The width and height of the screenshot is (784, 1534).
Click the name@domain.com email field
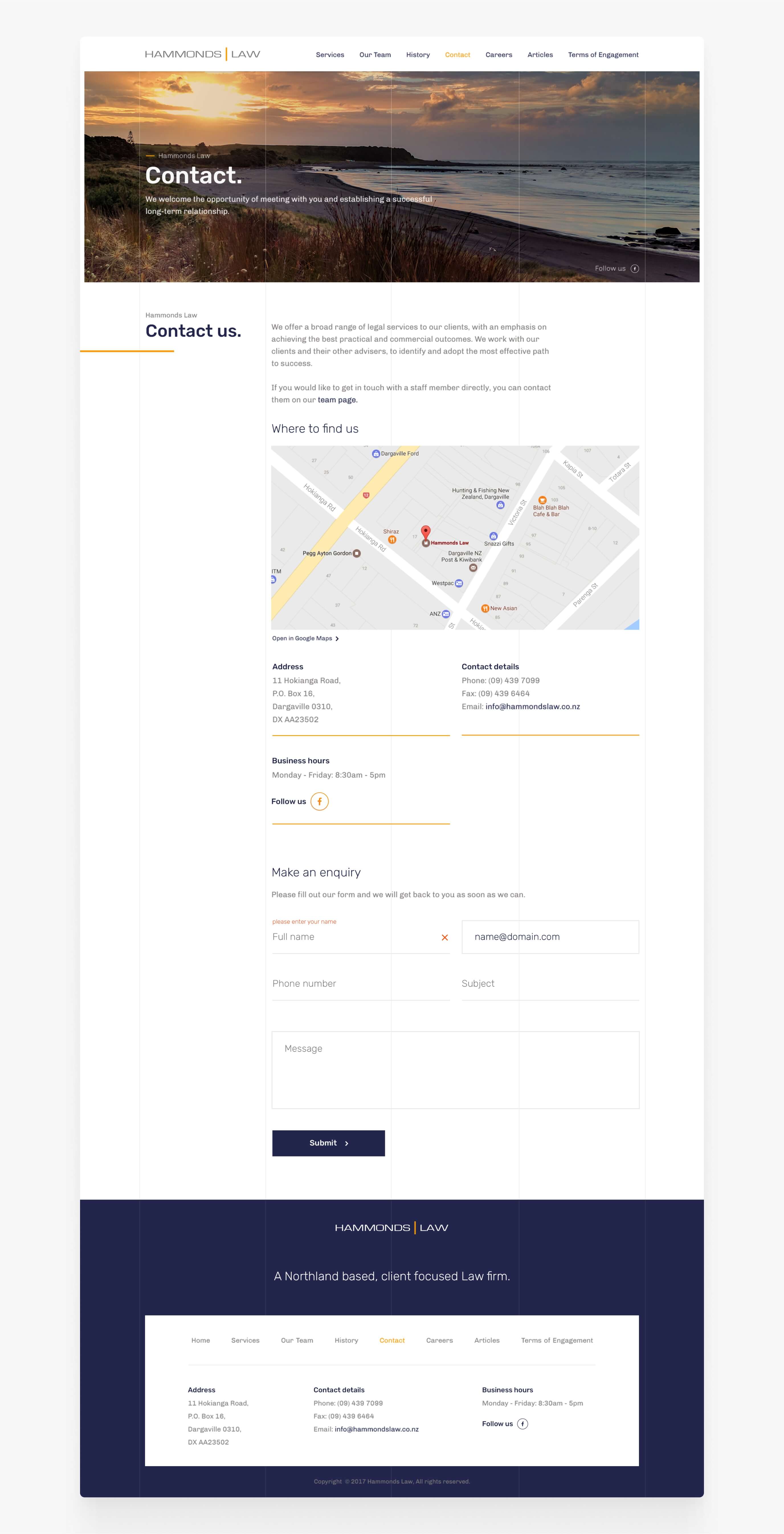point(550,937)
